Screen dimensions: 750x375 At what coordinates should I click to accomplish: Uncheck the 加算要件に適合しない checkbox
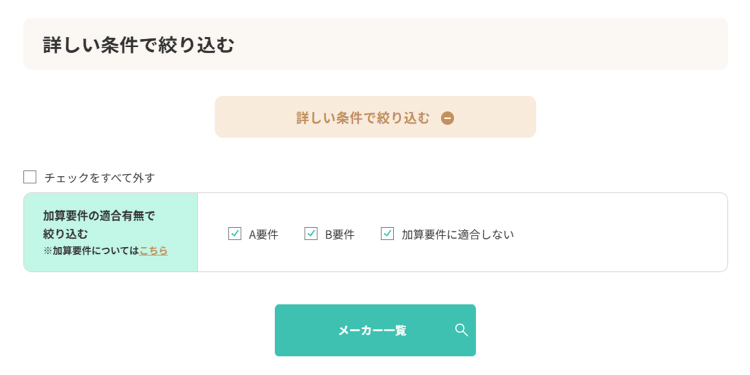pos(387,234)
